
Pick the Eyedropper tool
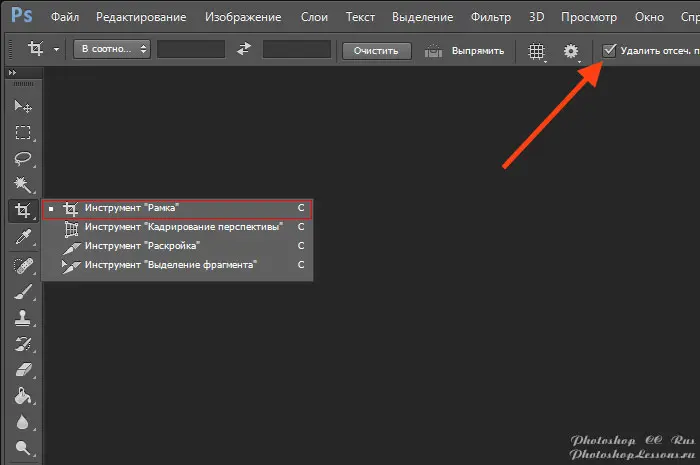(x=22, y=237)
